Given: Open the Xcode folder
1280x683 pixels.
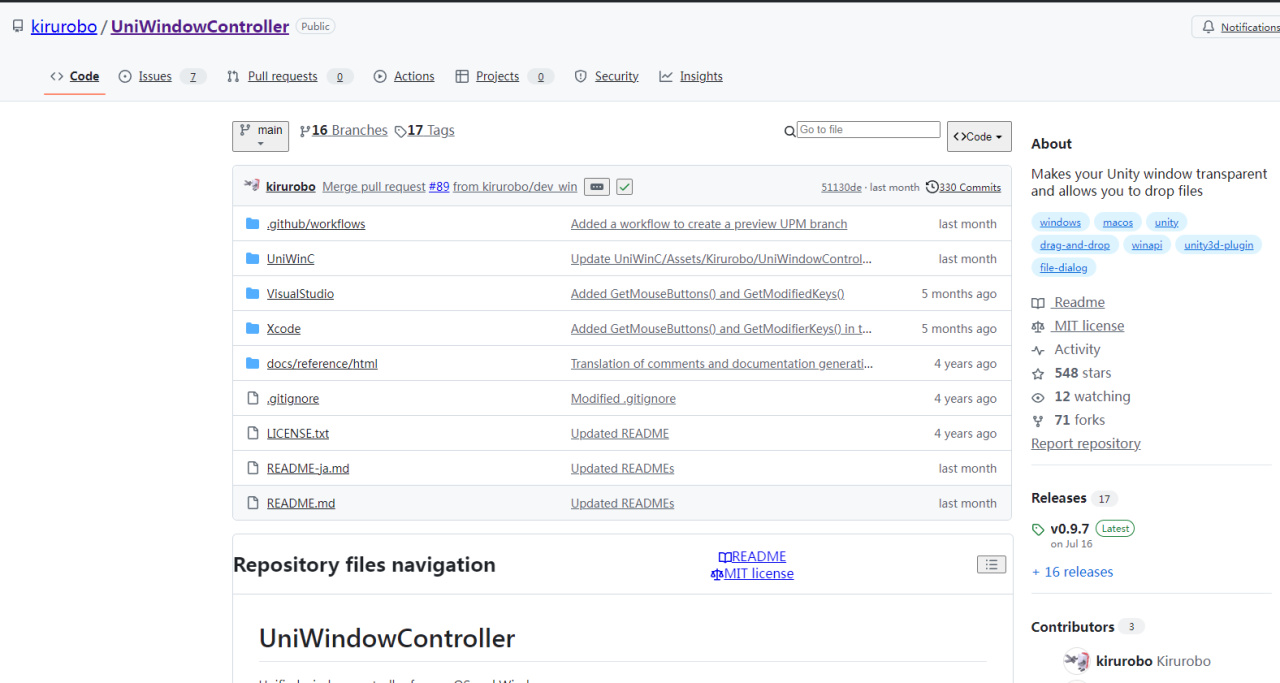Looking at the screenshot, I should pos(283,329).
